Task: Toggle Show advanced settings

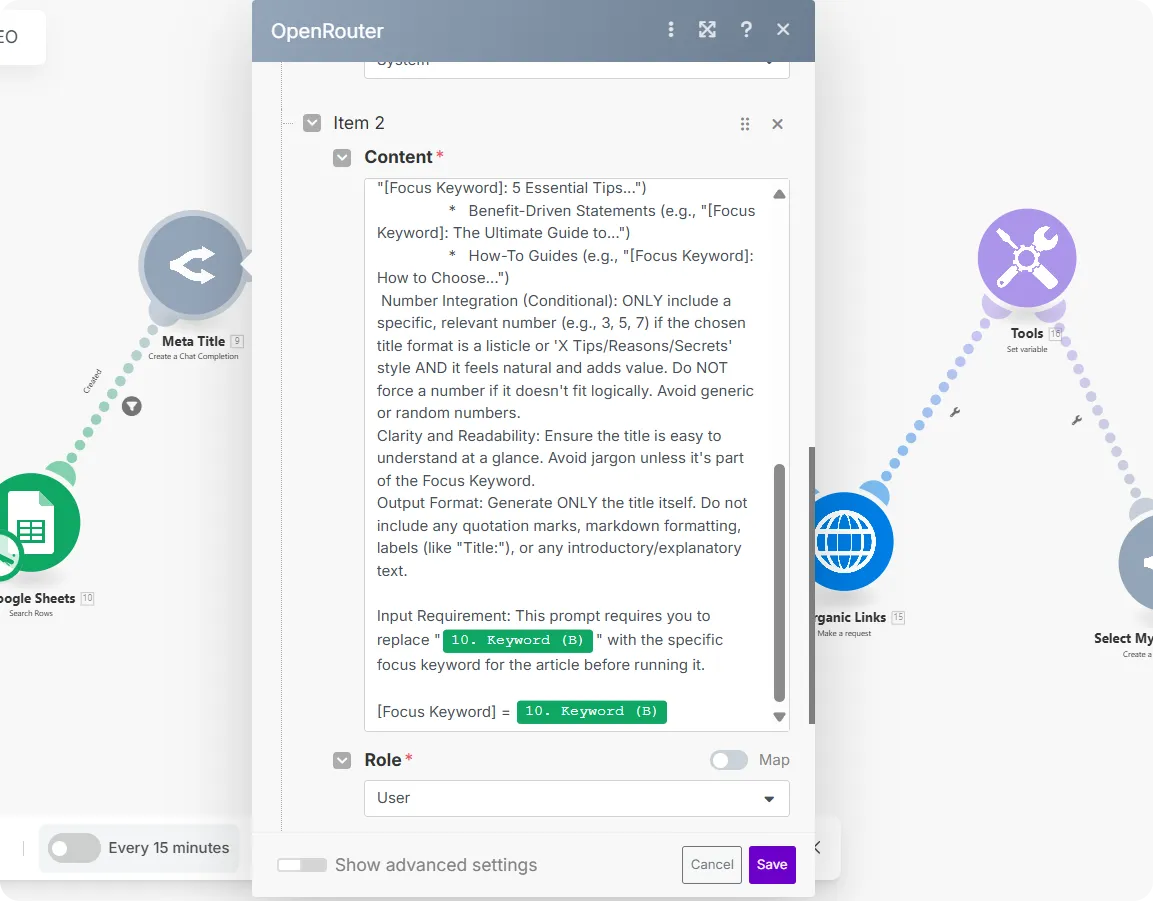Action: [x=301, y=865]
